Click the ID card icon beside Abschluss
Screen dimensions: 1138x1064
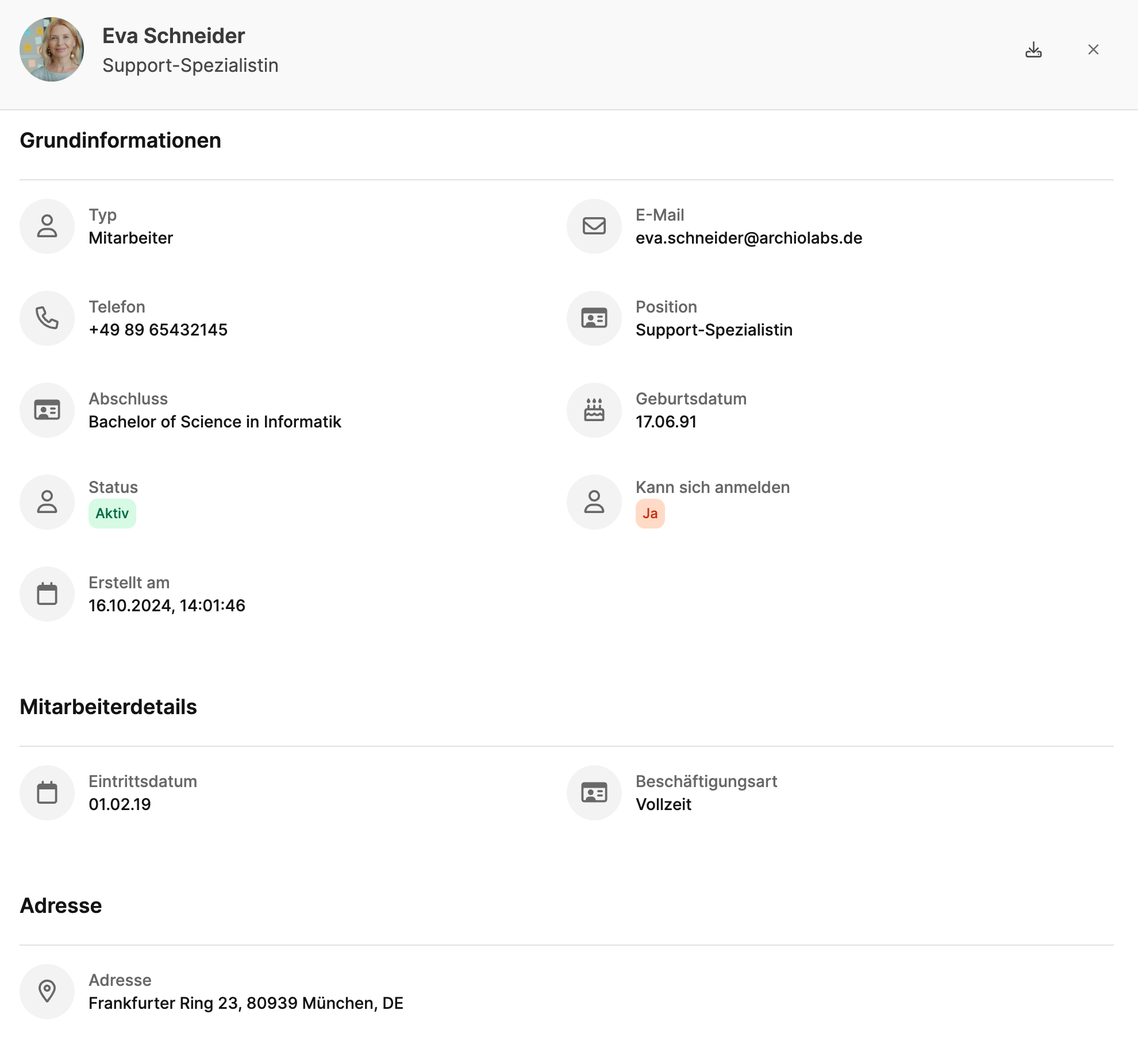pos(47,410)
